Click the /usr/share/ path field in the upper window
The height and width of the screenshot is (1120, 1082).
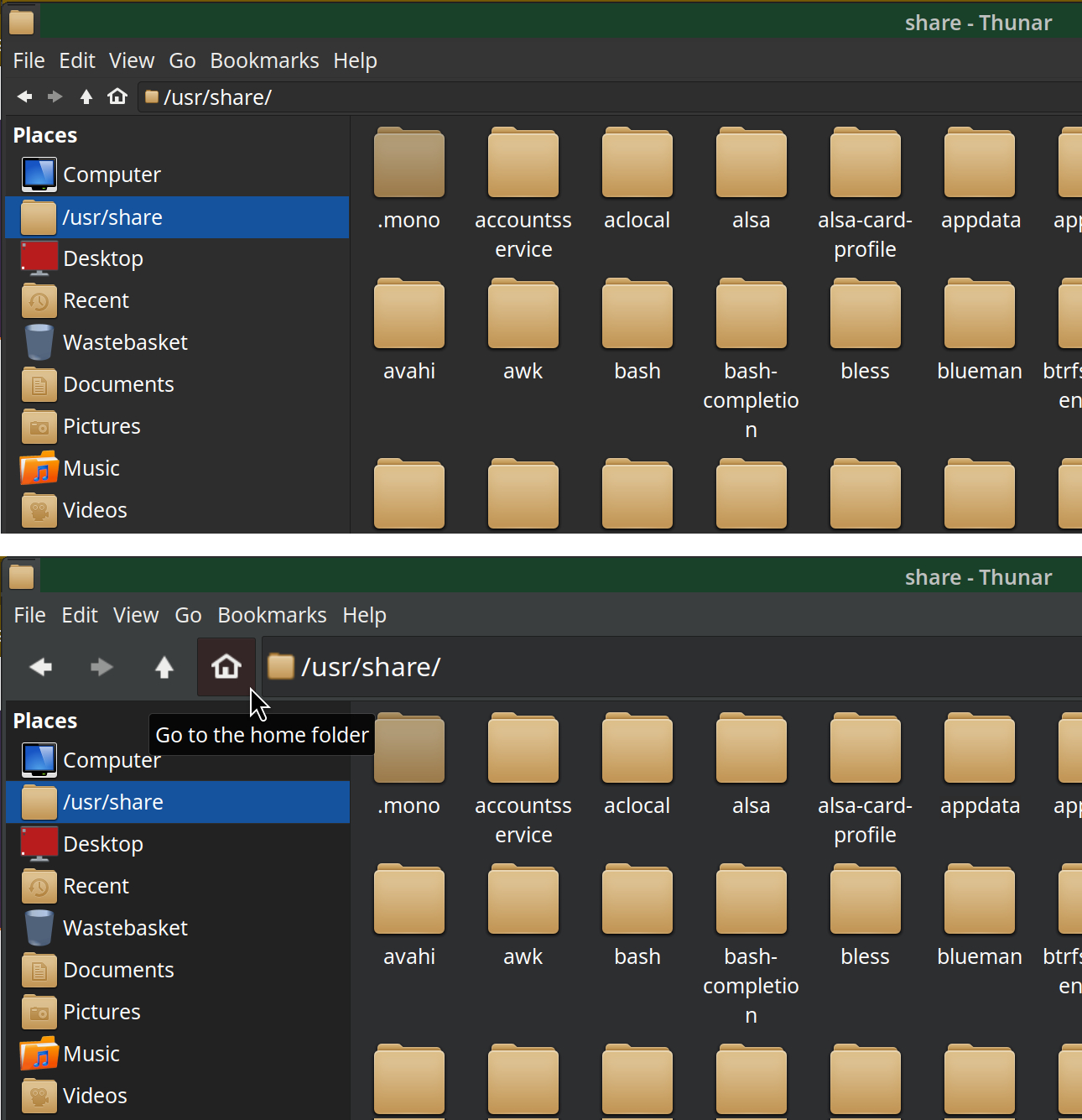tap(610, 97)
